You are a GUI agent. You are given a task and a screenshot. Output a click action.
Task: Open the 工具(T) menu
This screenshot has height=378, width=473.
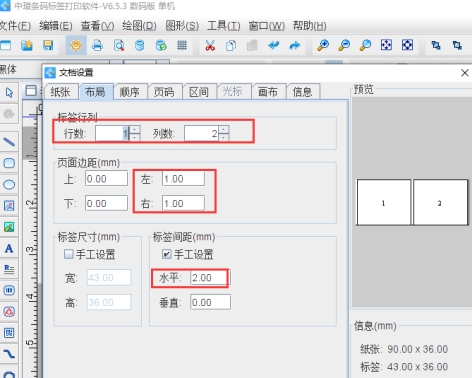tap(224, 26)
